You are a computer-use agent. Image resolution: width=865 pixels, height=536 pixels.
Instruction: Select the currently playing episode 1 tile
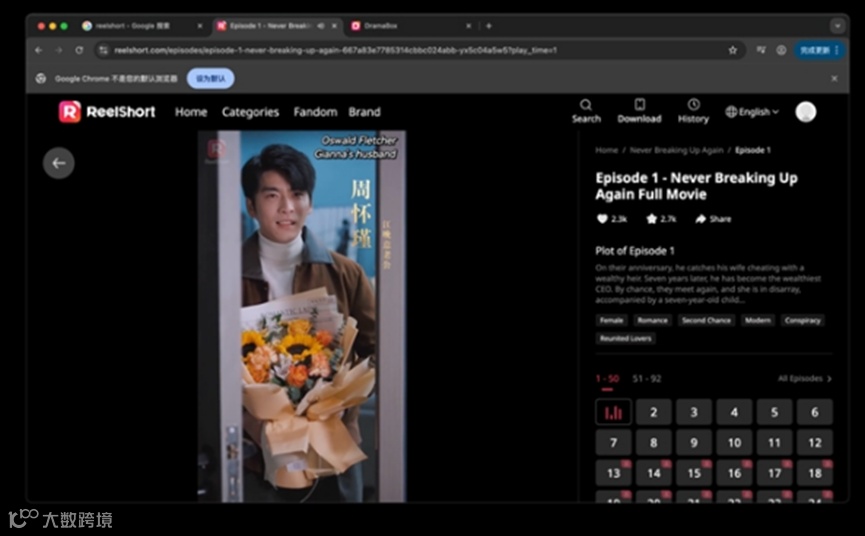point(613,412)
